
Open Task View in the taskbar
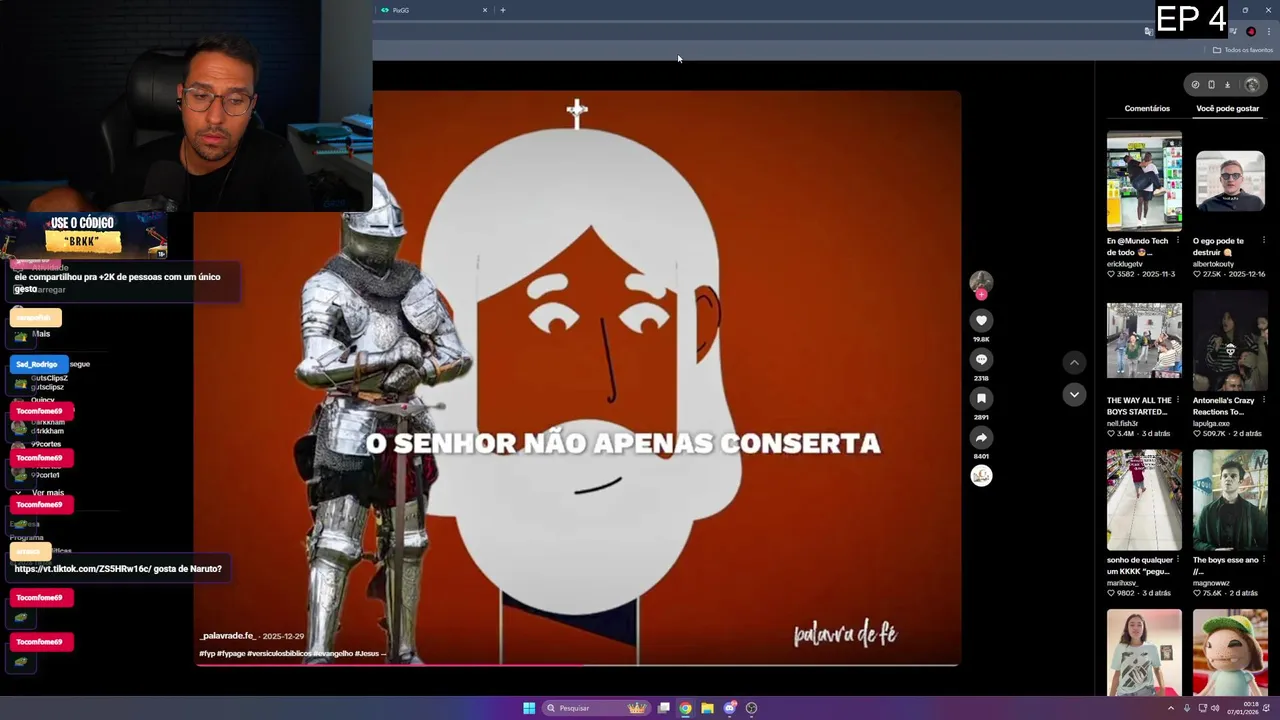663,708
